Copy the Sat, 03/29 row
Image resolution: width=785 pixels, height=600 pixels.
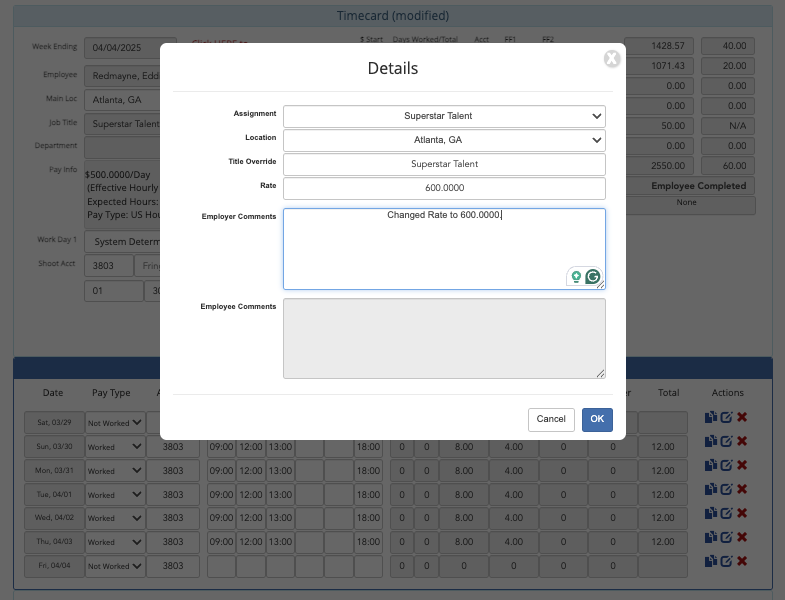point(711,417)
